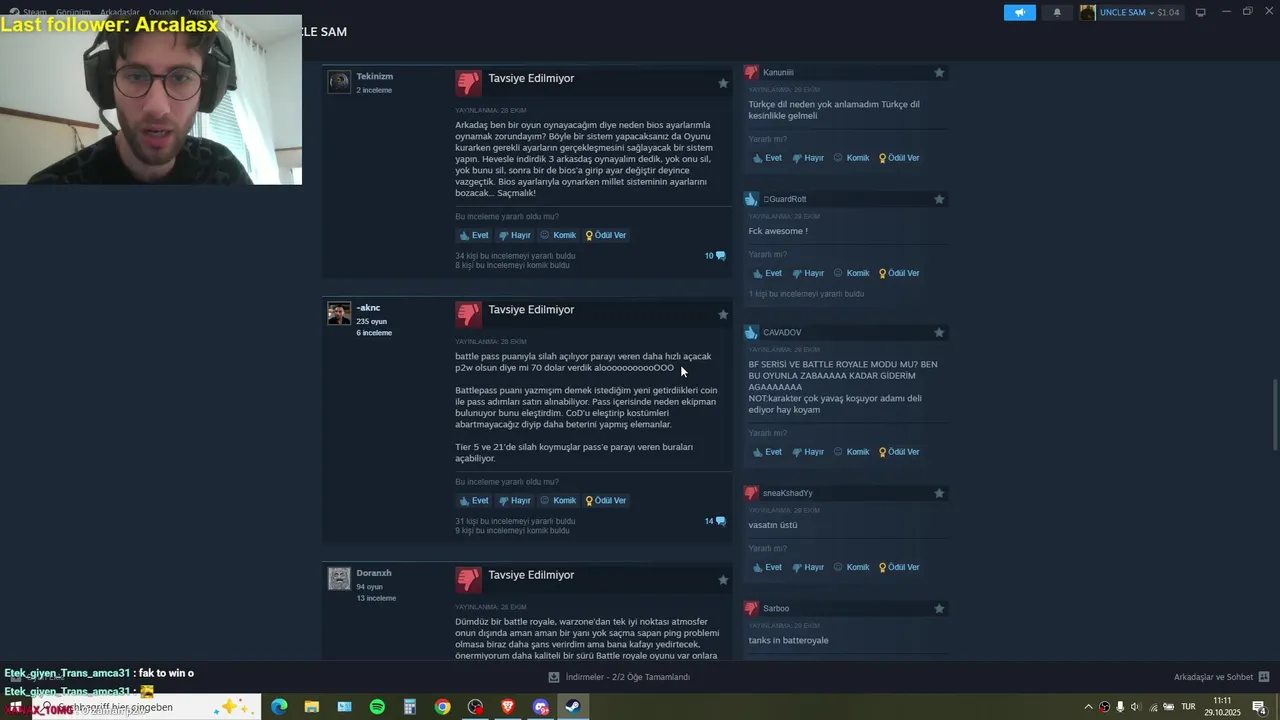This screenshot has width=1280, height=720.
Task: Star DGuardRott's review
Action: pos(939,199)
